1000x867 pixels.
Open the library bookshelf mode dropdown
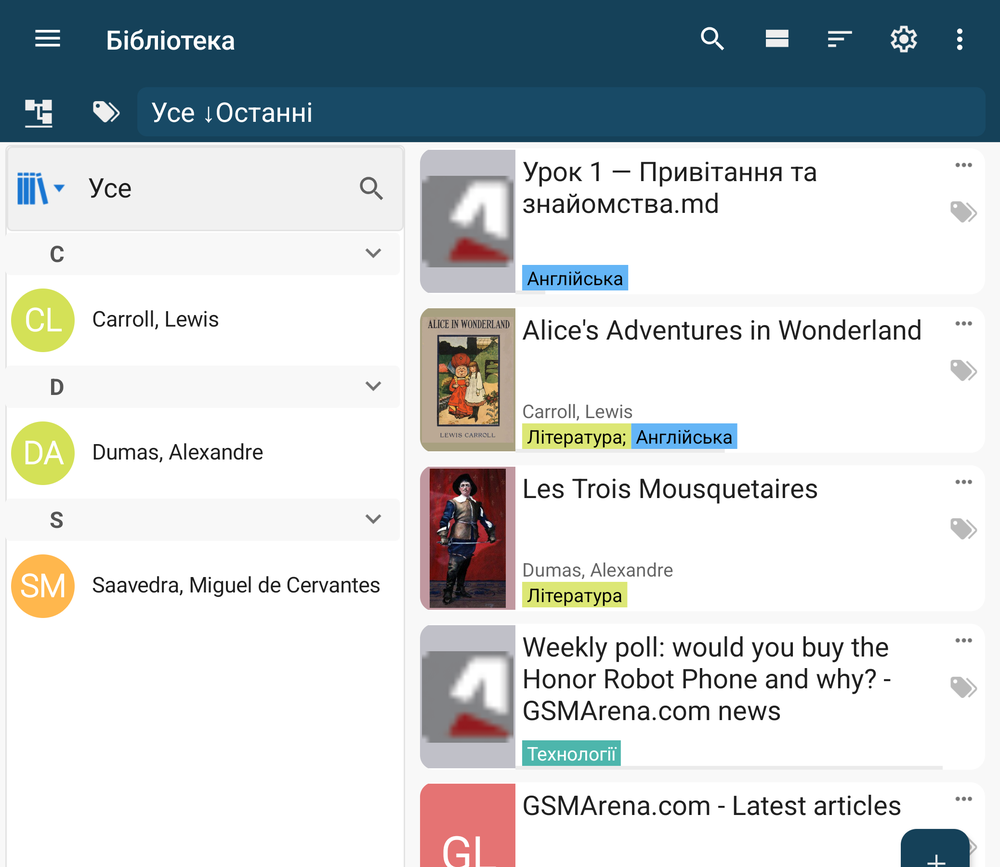(41, 188)
